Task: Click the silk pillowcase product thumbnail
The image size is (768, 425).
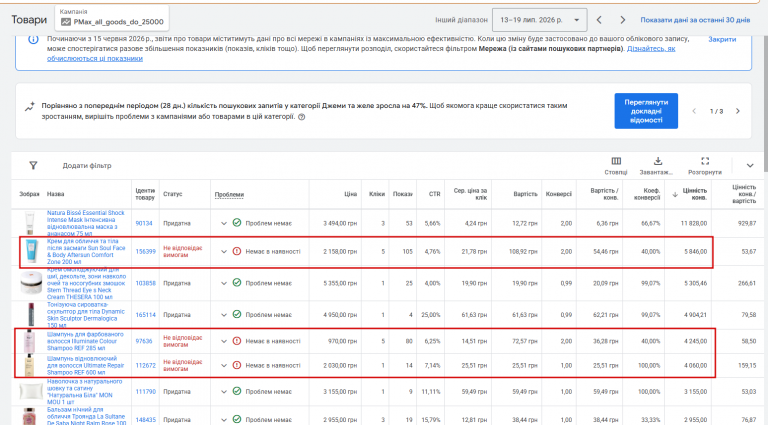Action: click(30, 391)
